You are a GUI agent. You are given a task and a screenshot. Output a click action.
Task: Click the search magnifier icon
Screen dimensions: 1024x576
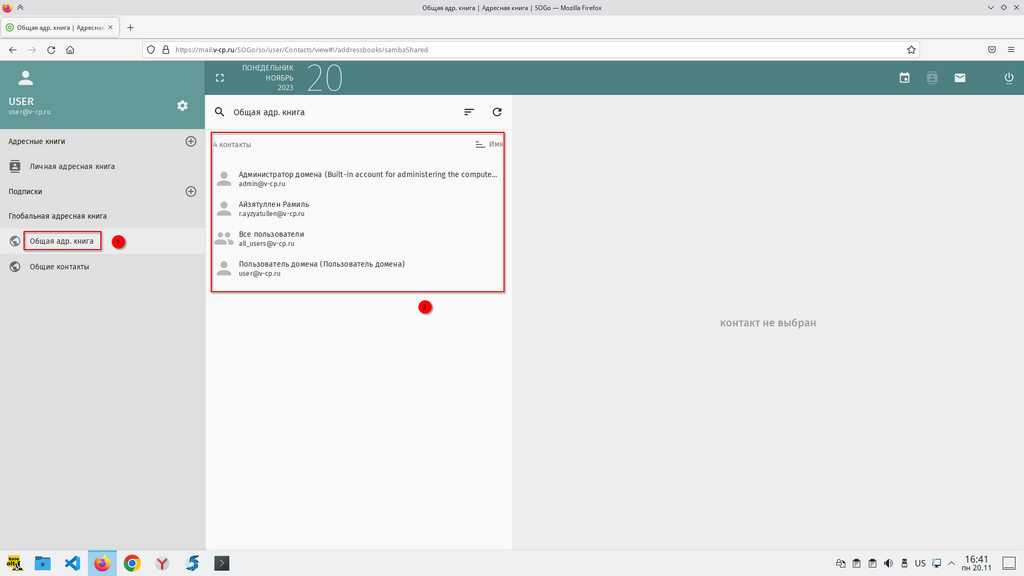coord(220,112)
